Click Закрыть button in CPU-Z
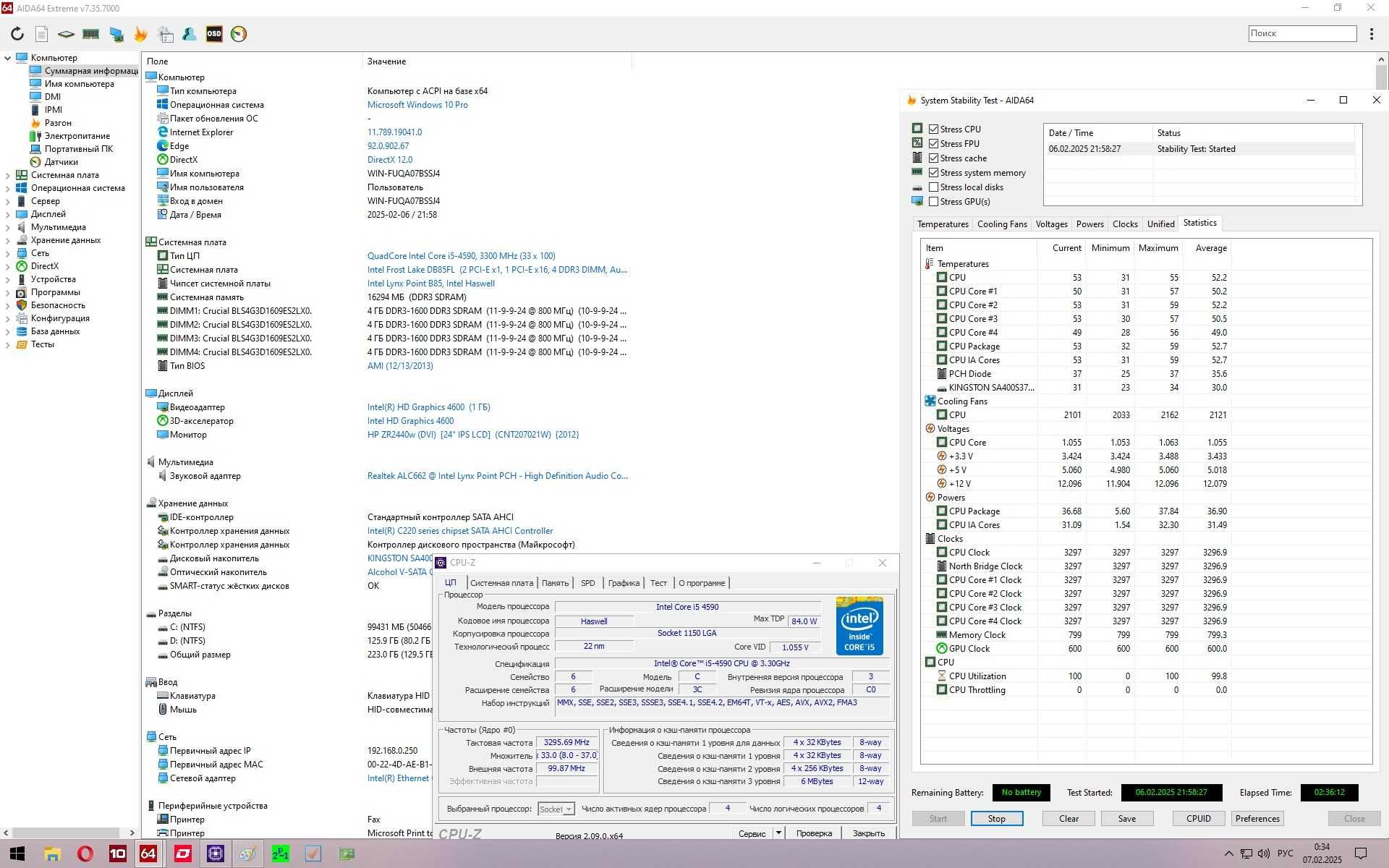Viewport: 1389px width, 868px height. coord(868,833)
